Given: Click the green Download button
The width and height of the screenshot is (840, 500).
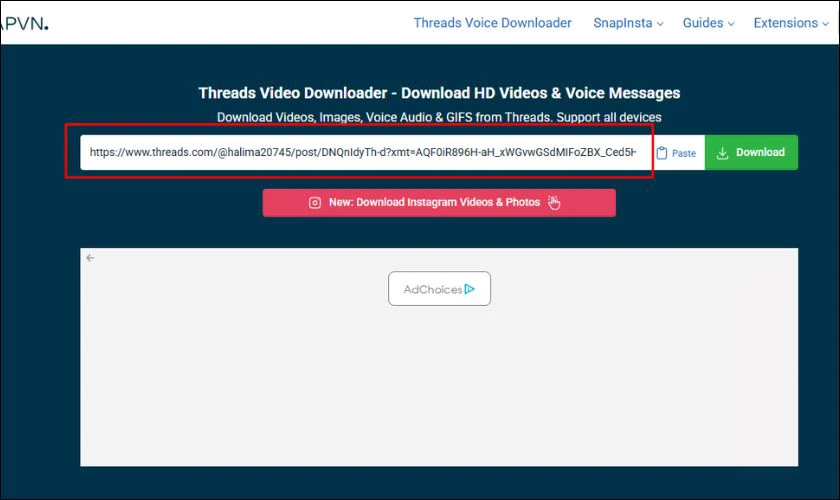Looking at the screenshot, I should pyautogui.click(x=751, y=152).
